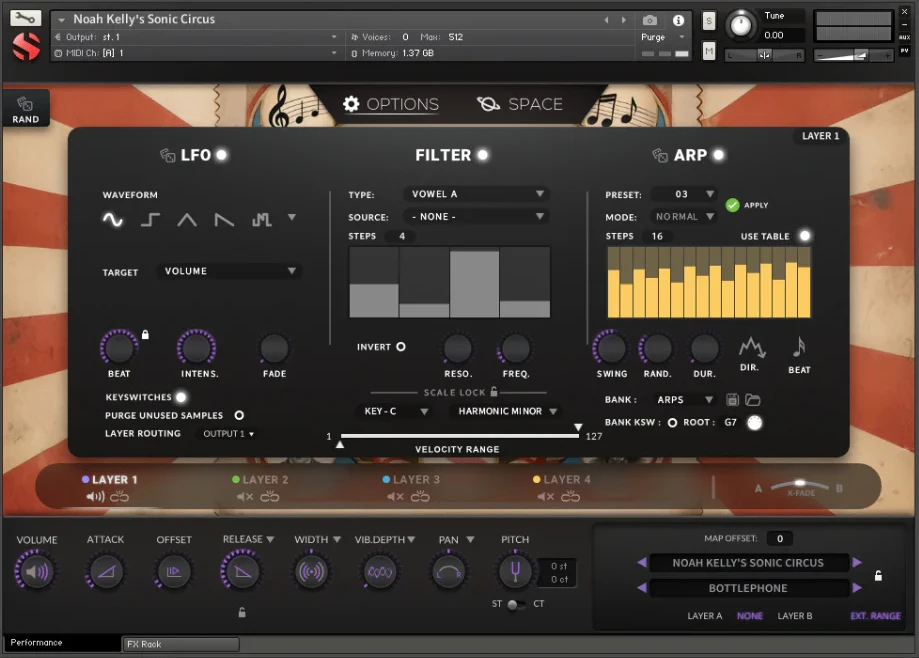Select LAYER B assignment
919x658 pixels.
coord(795,616)
